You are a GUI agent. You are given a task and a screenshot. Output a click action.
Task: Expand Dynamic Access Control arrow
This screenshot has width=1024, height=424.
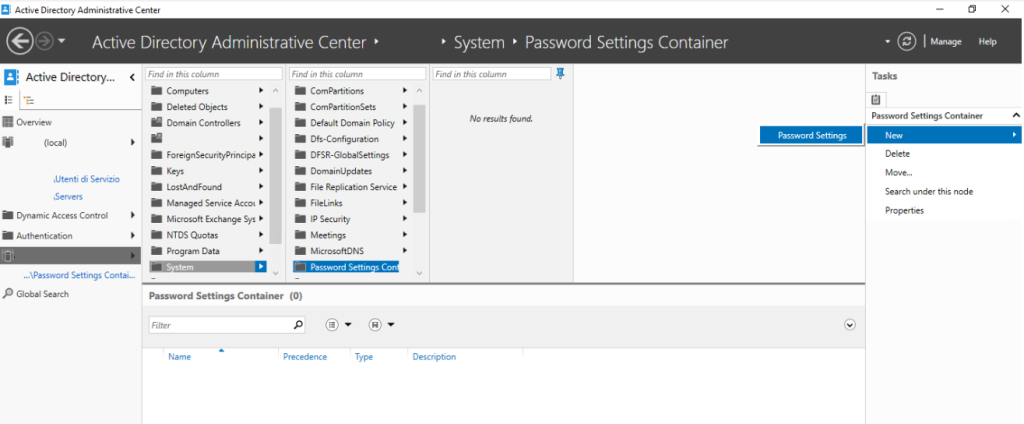[x=133, y=215]
